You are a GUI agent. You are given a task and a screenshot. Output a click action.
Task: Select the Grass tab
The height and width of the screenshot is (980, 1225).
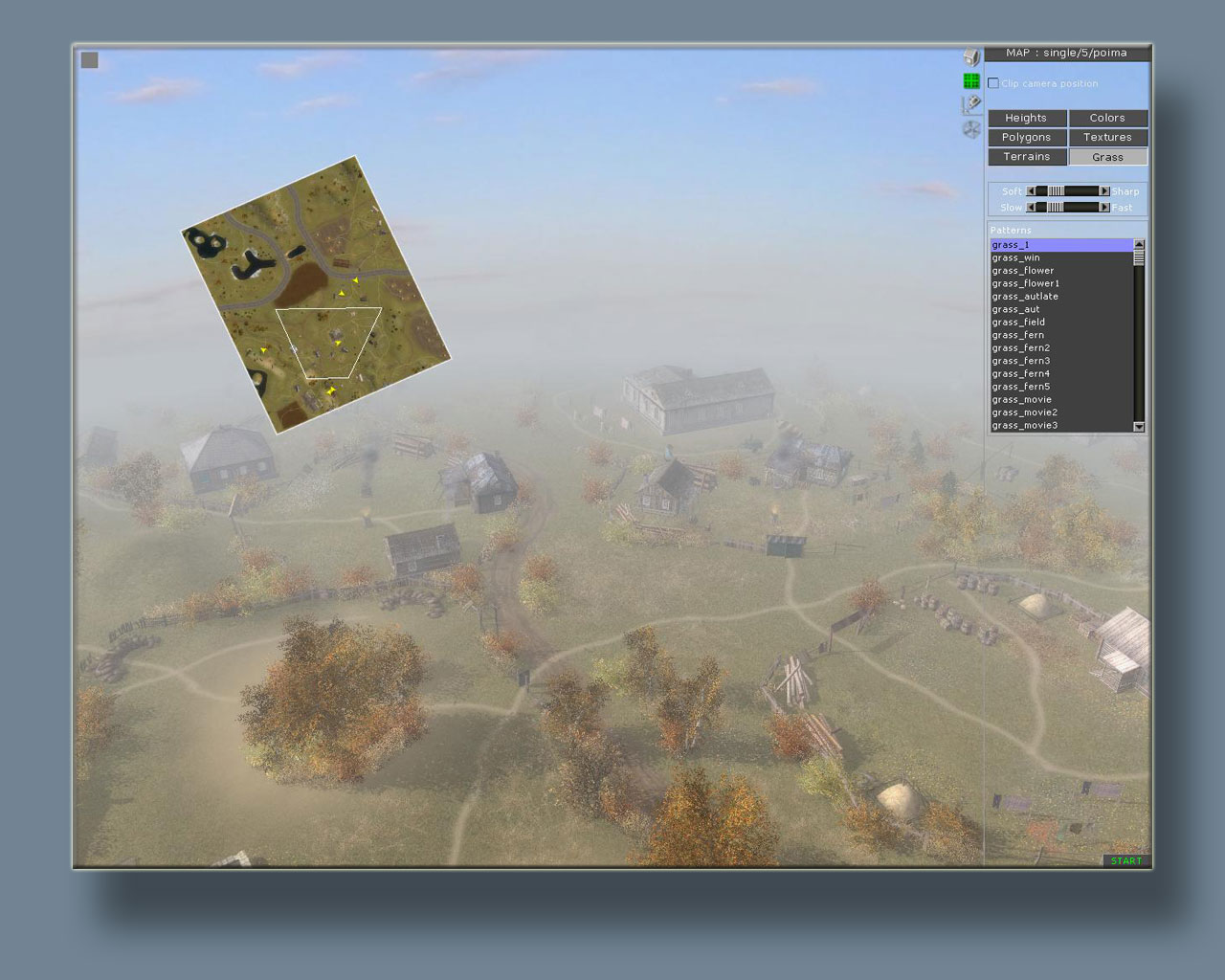[x=1107, y=157]
